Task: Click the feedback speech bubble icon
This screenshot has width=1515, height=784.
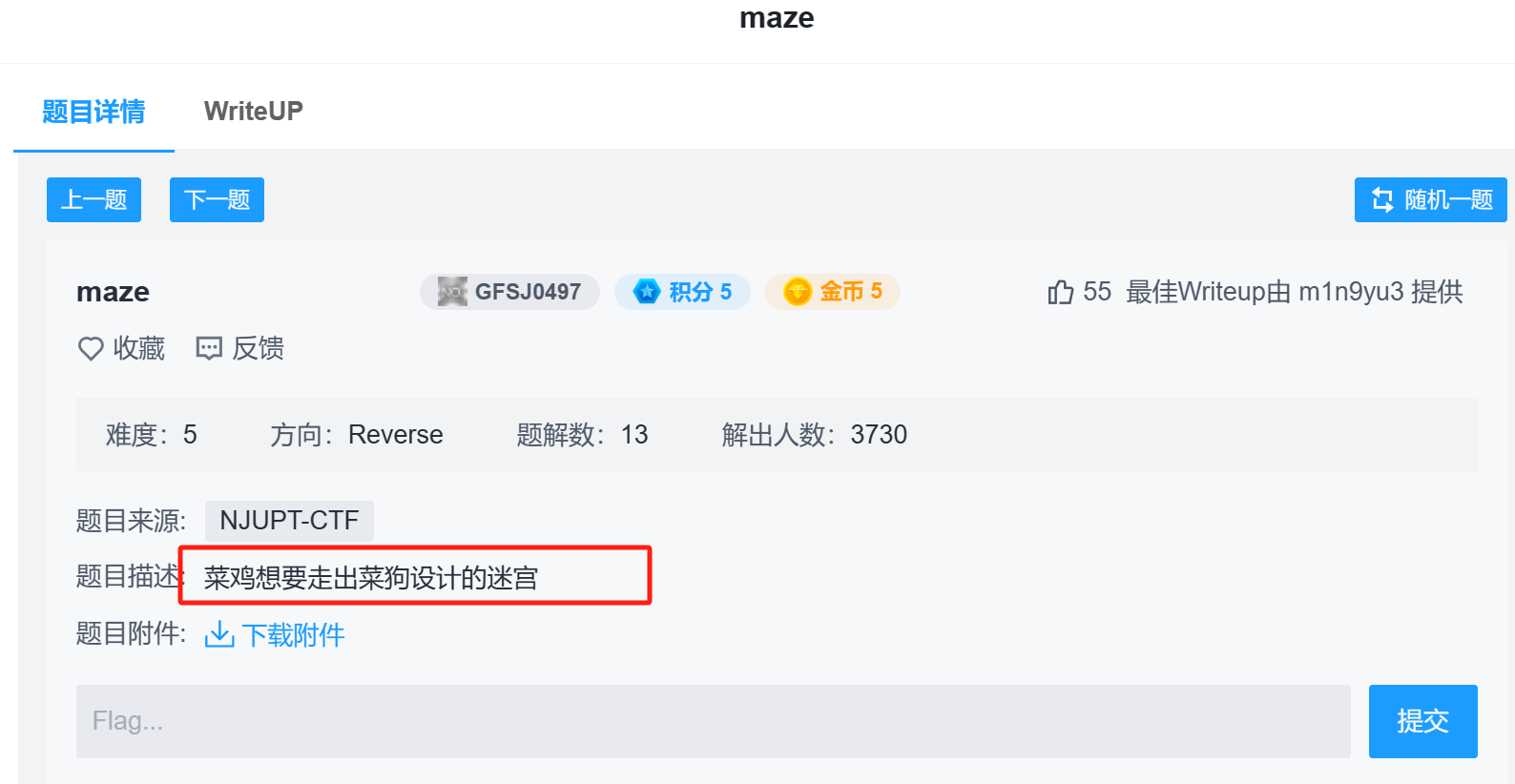Action: coord(209,349)
